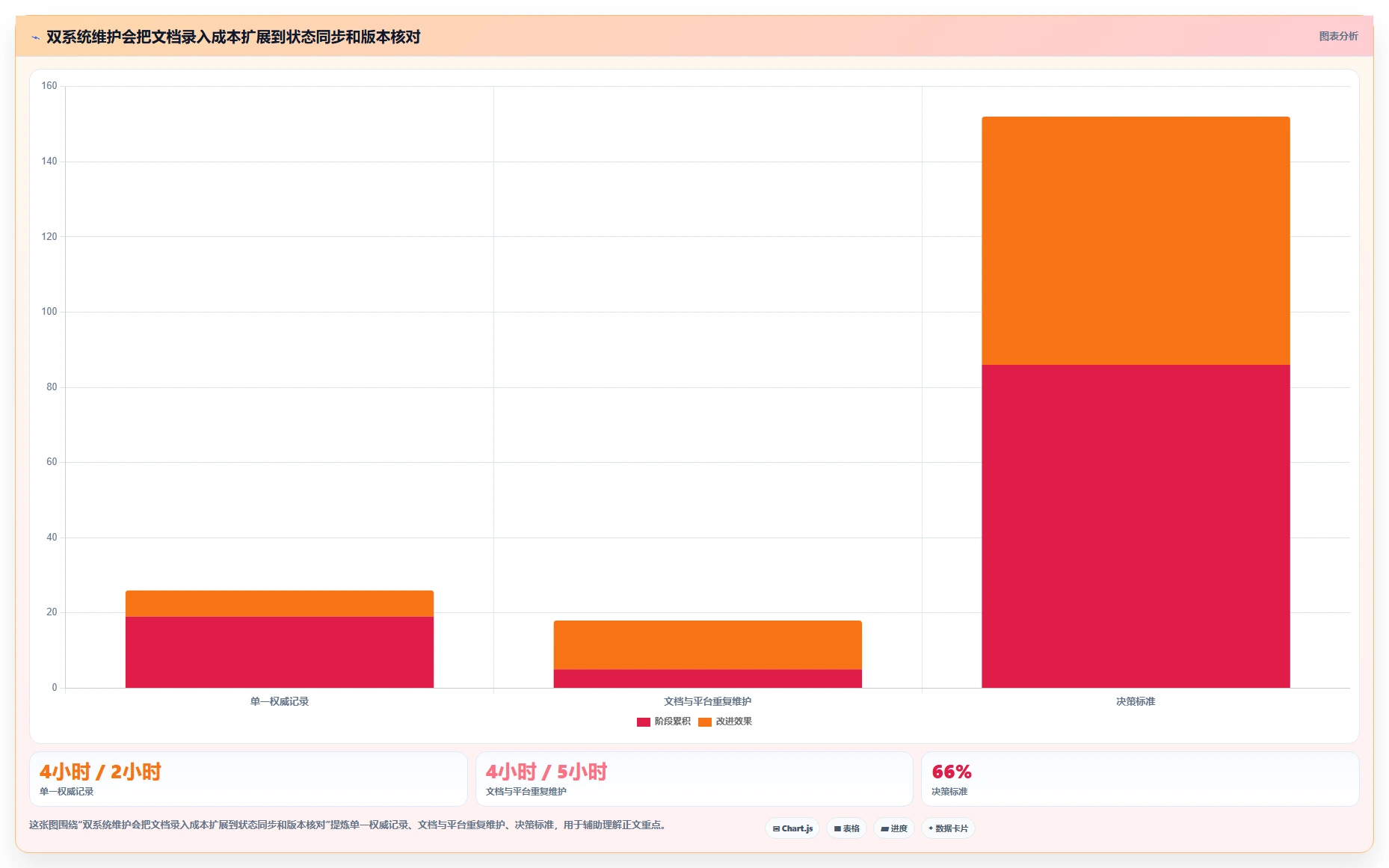
Task: Click the Chart.js tag pill
Action: point(792,828)
